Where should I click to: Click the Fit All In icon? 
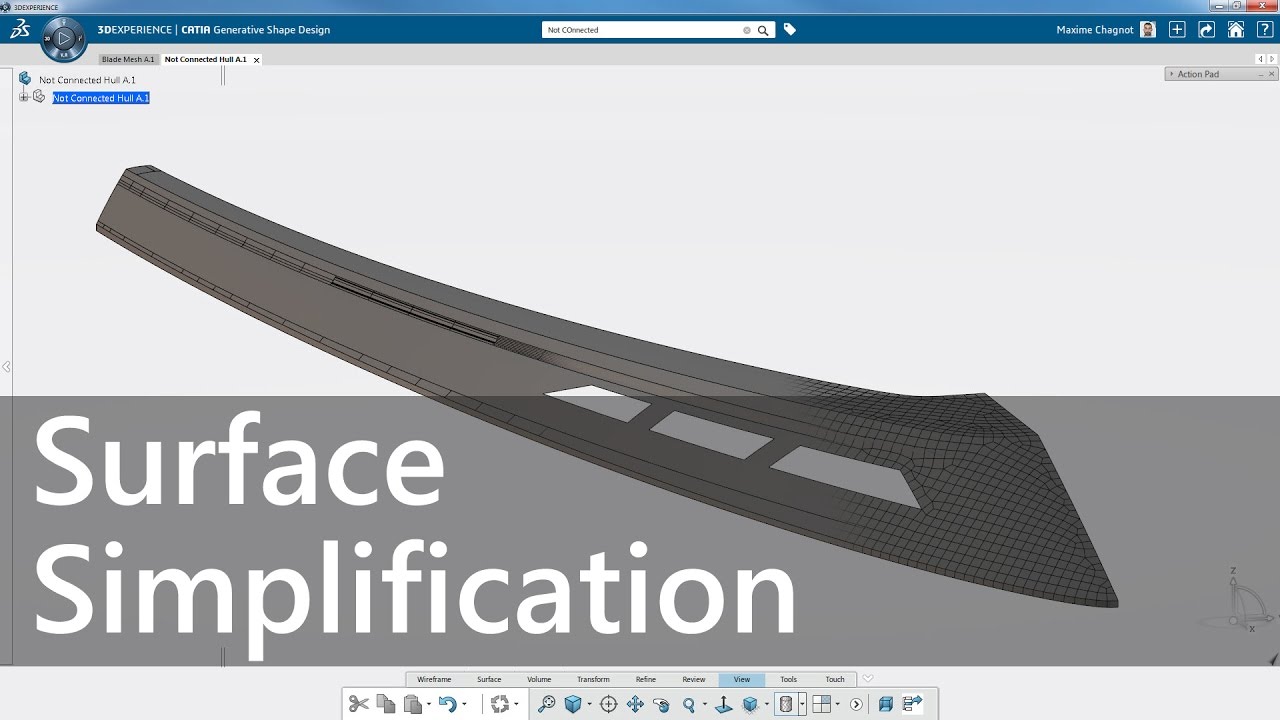(x=546, y=704)
